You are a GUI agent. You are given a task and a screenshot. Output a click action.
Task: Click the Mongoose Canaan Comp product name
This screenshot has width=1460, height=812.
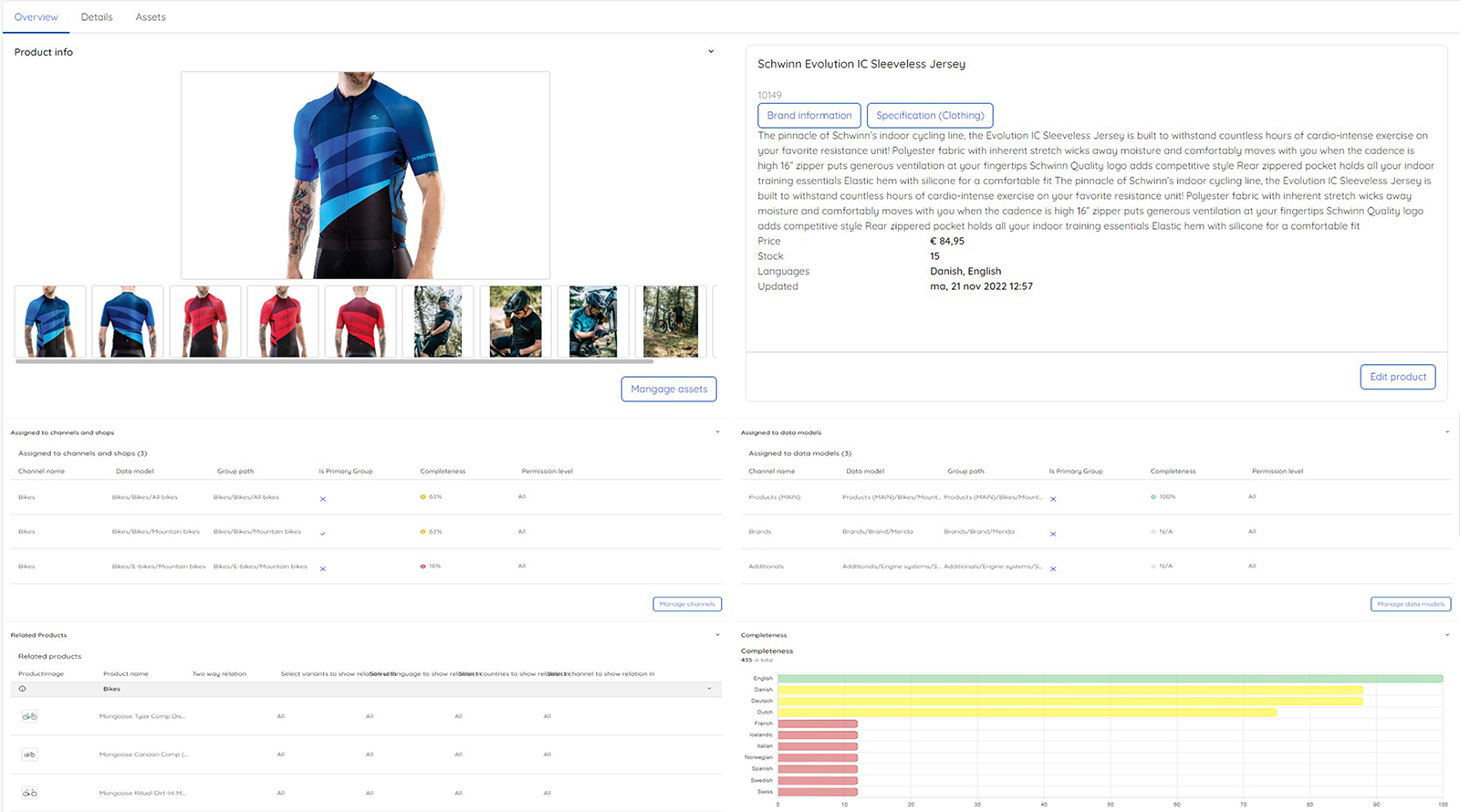click(x=144, y=755)
